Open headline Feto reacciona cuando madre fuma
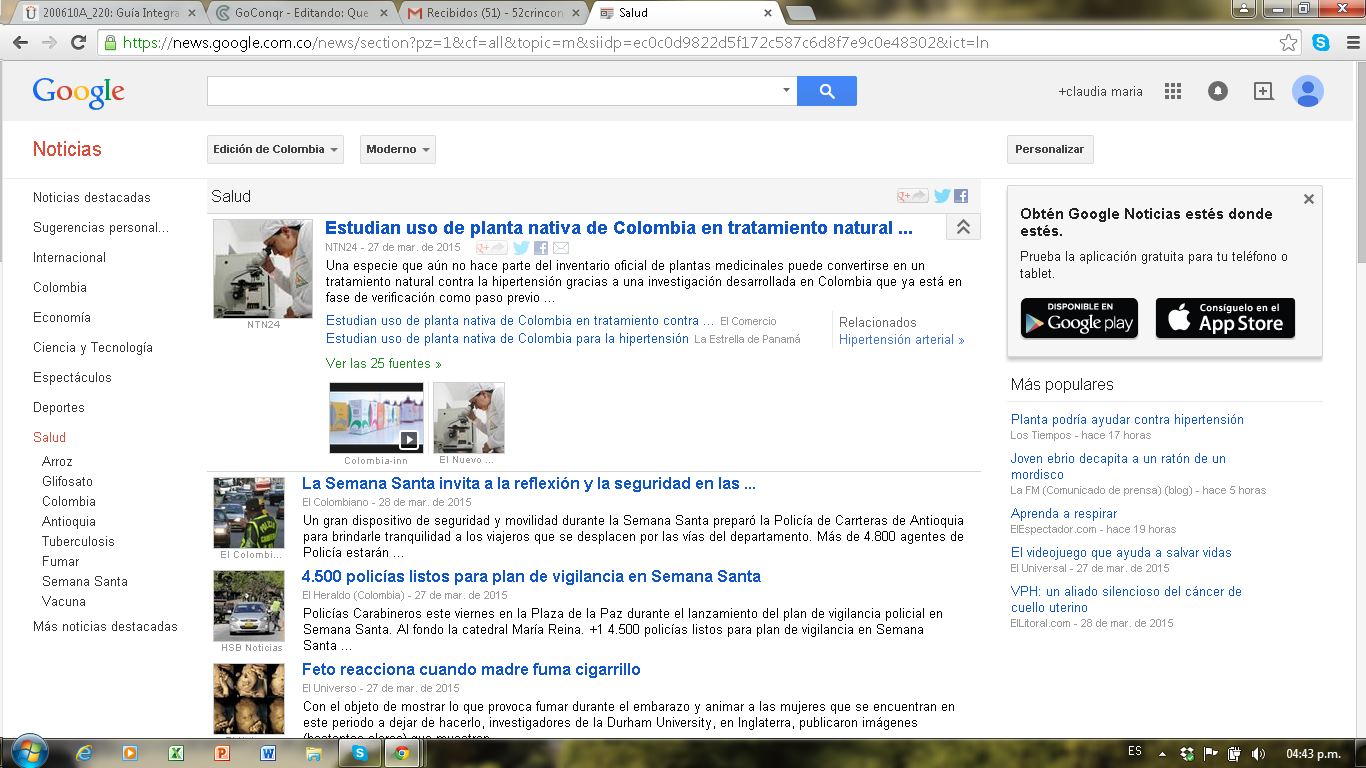The height and width of the screenshot is (768, 1366). [471, 669]
